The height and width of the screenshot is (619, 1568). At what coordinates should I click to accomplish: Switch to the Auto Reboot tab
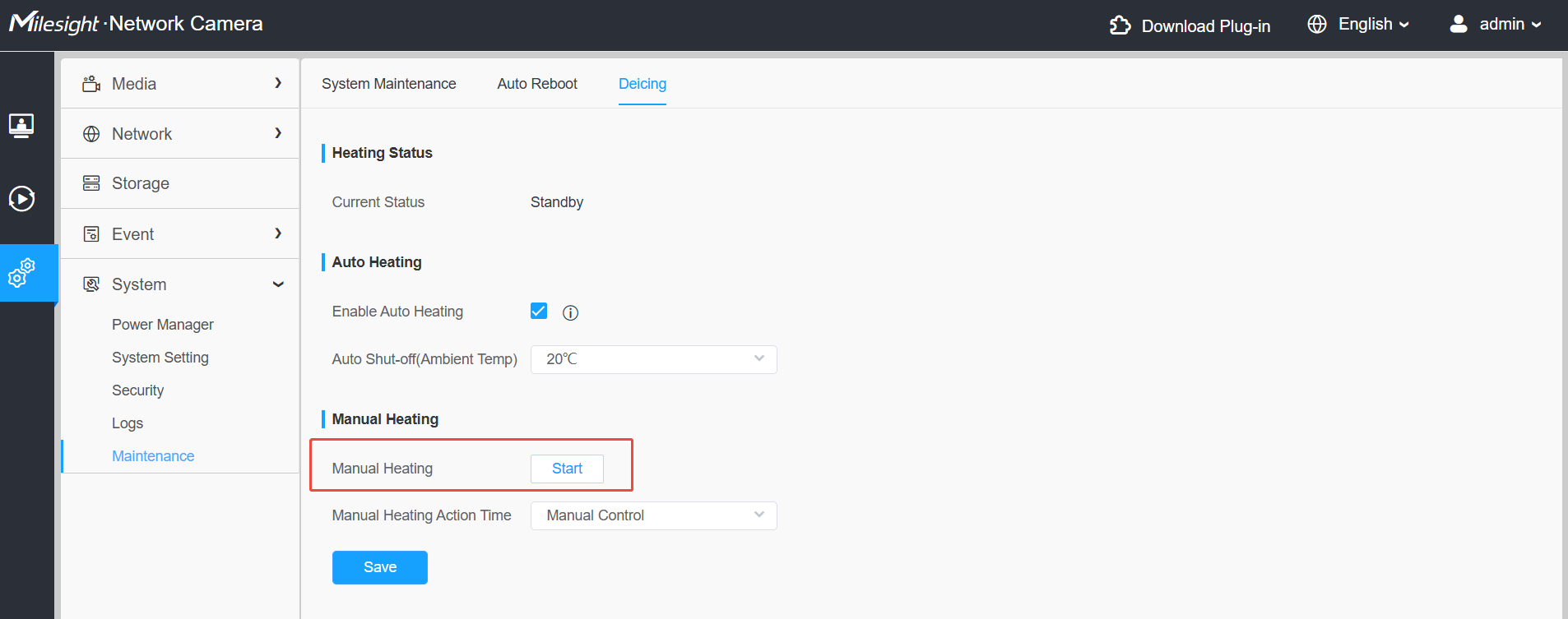pos(537,84)
